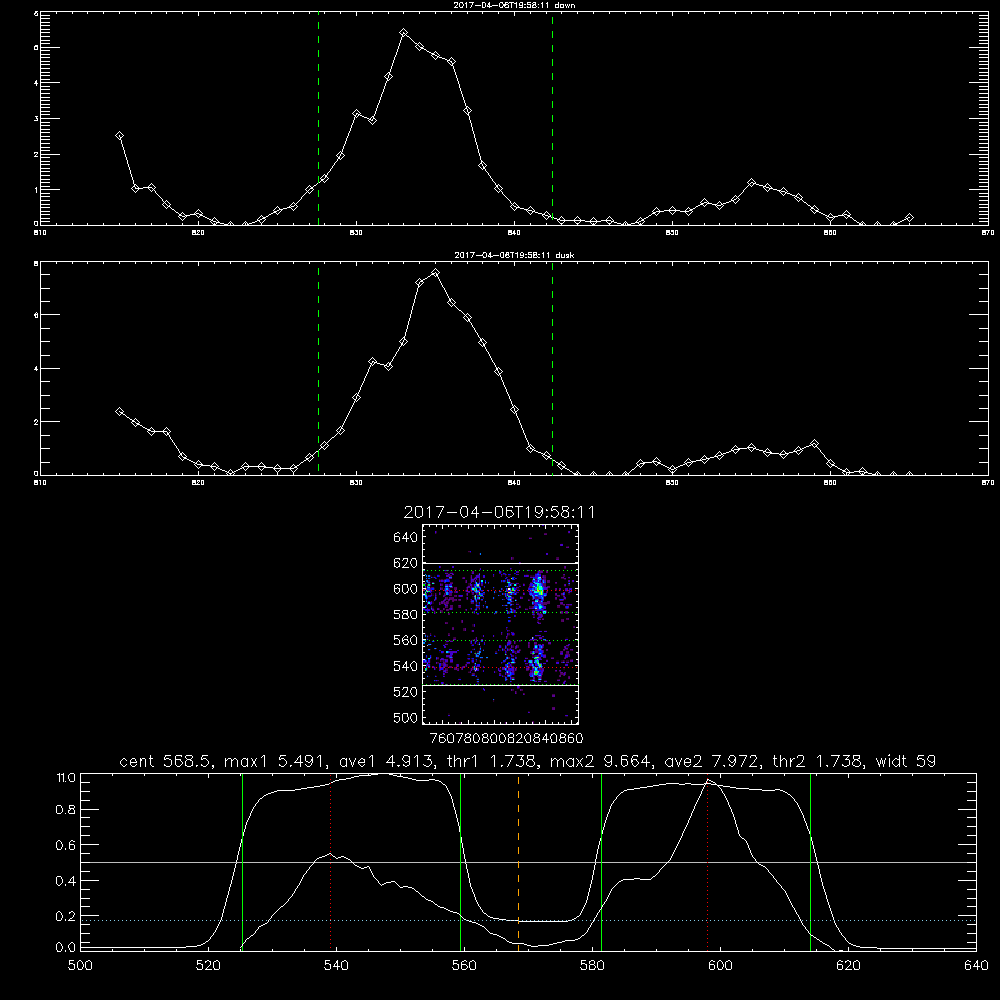This screenshot has width=1000, height=1000.
Task: Click the 'thr2 1.738' value
Action: pos(818,761)
